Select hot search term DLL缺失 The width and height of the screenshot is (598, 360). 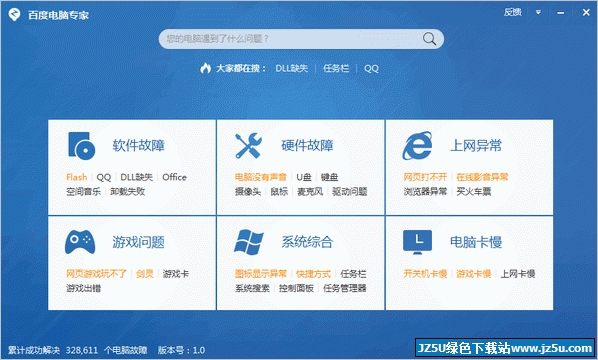click(x=291, y=68)
